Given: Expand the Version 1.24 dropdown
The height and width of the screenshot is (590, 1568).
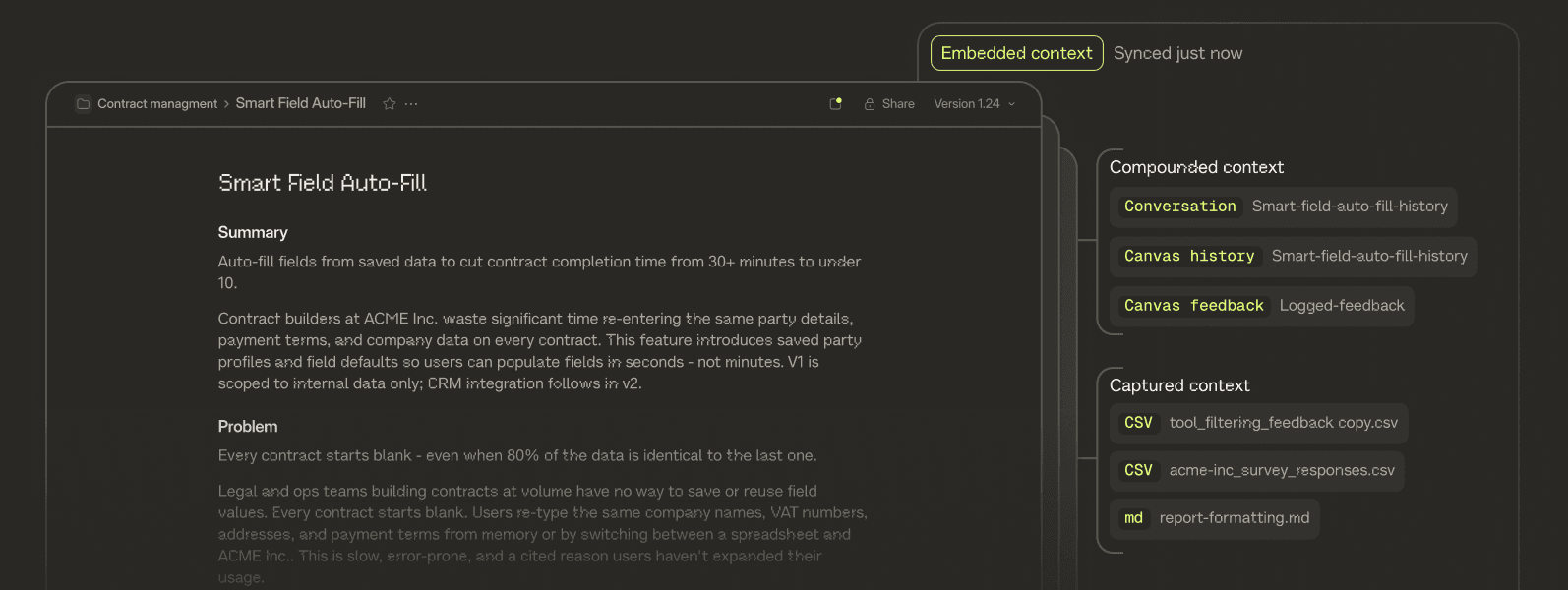Looking at the screenshot, I should tap(974, 104).
